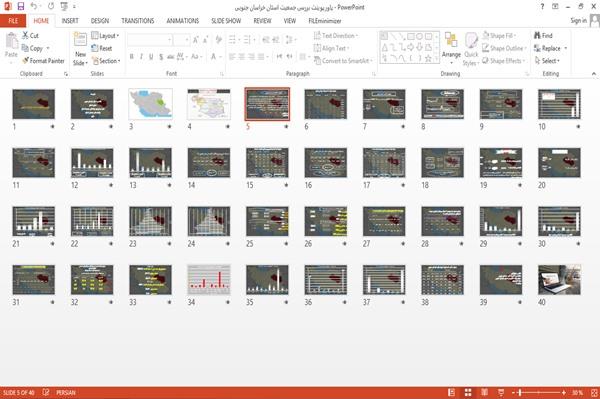Click zoom in plus button

pos(564,392)
